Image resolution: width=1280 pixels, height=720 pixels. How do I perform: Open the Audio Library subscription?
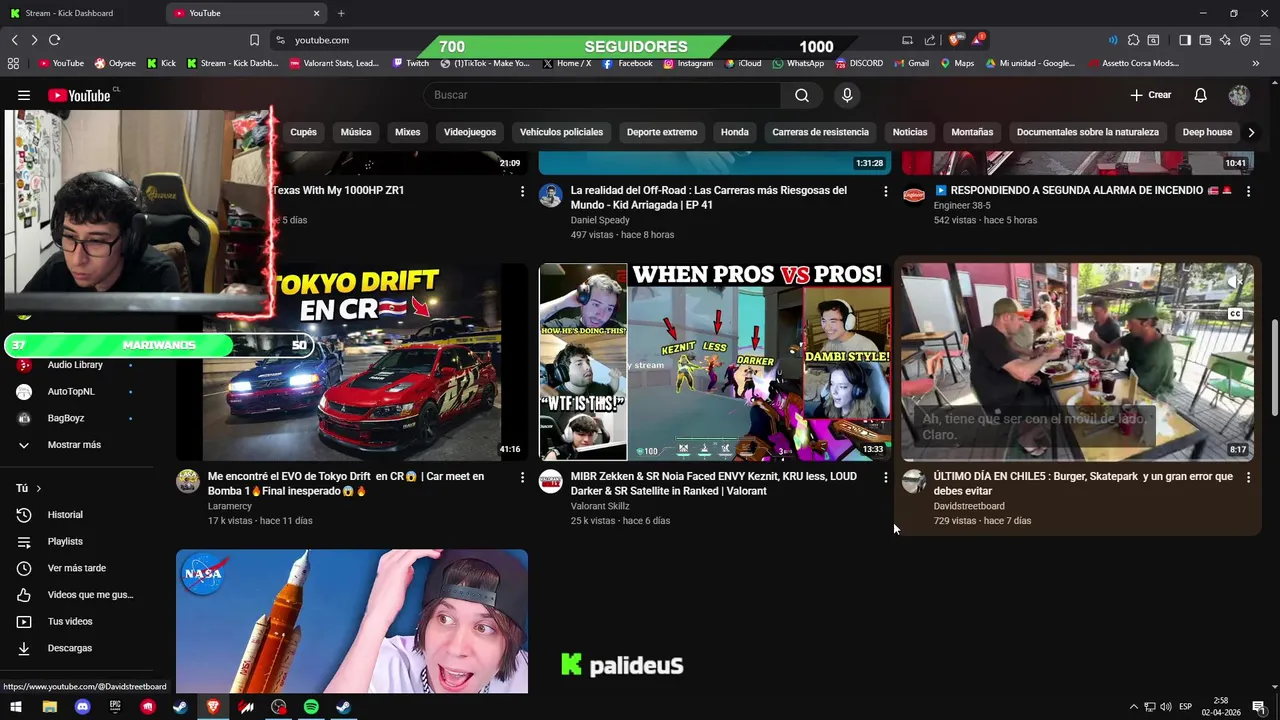click(75, 365)
